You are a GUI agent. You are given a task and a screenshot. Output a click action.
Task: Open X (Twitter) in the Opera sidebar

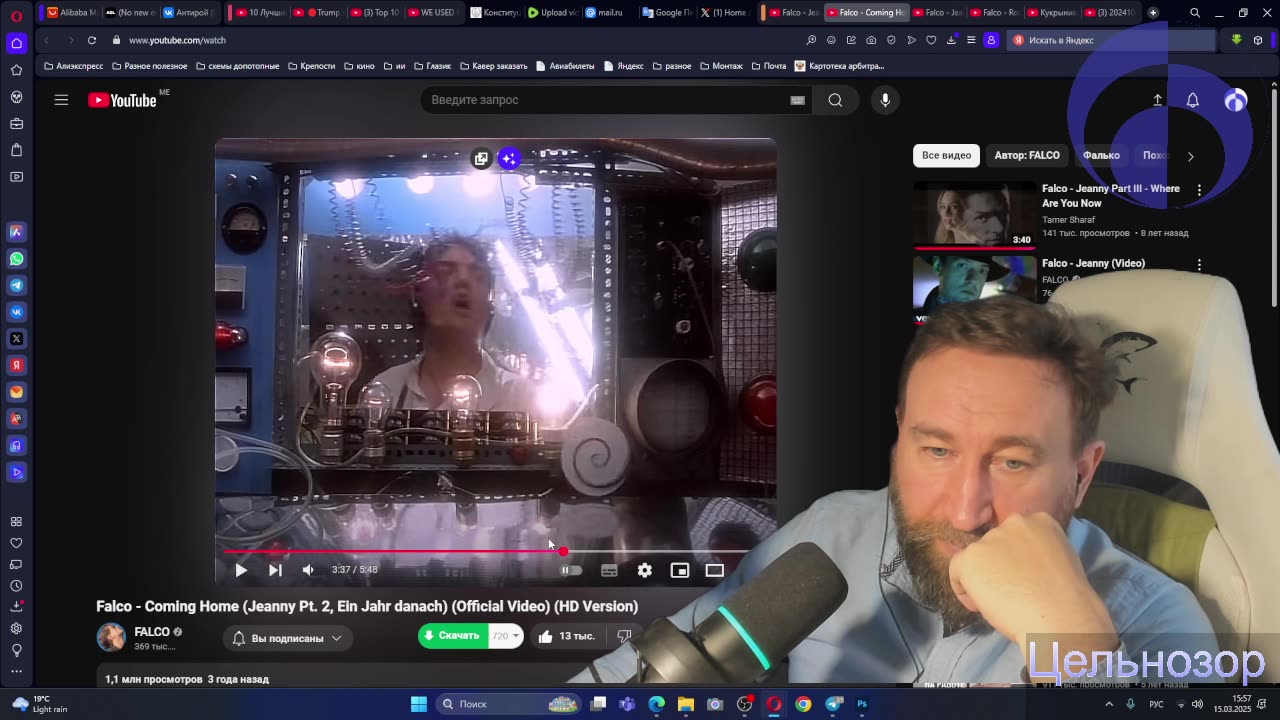(16, 339)
